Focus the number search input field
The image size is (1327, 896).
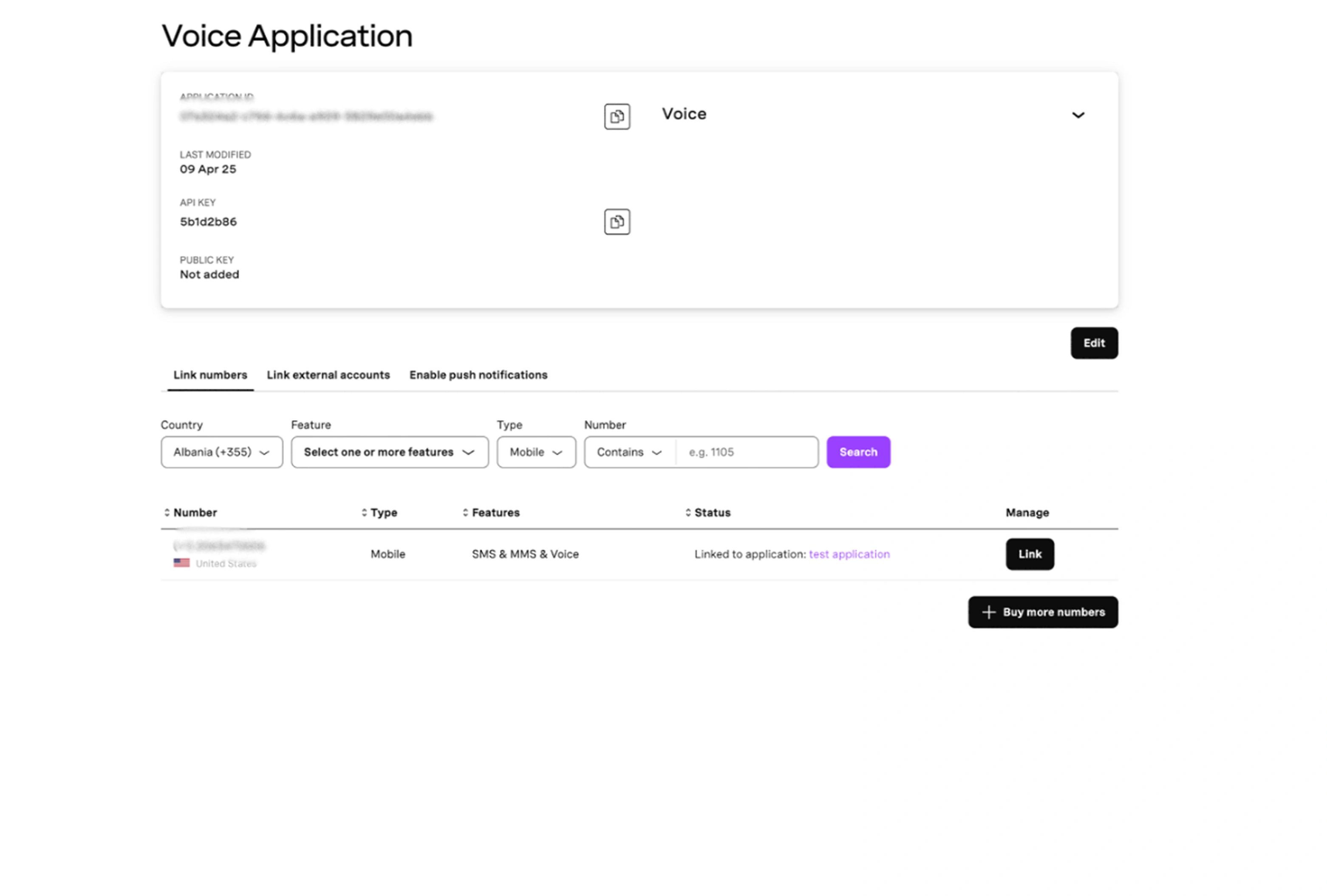747,452
